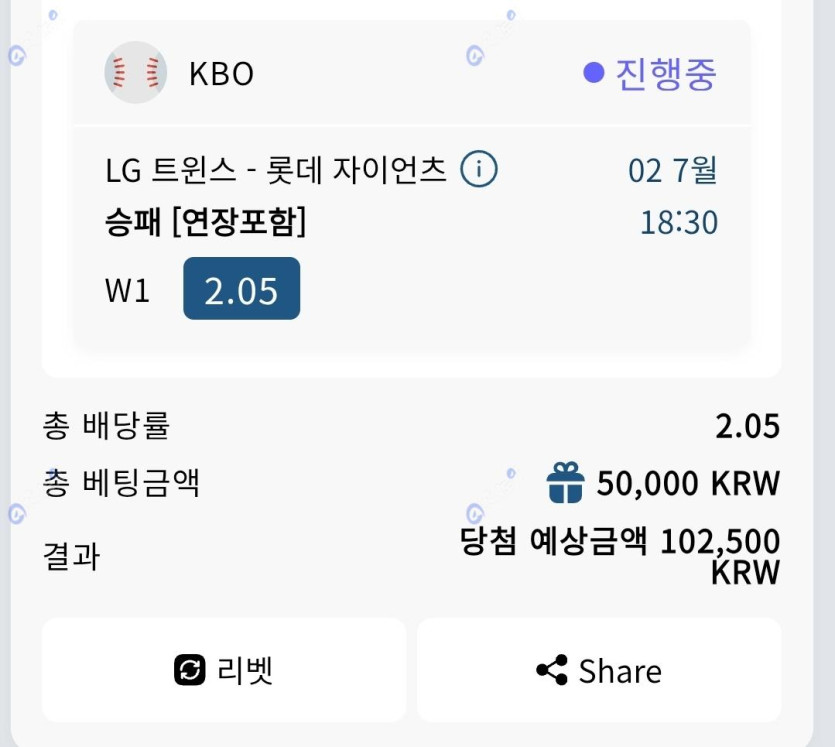Click the 당첨 예상금액 102,500 KRW text
835x747 pixels.
pyautogui.click(x=619, y=554)
